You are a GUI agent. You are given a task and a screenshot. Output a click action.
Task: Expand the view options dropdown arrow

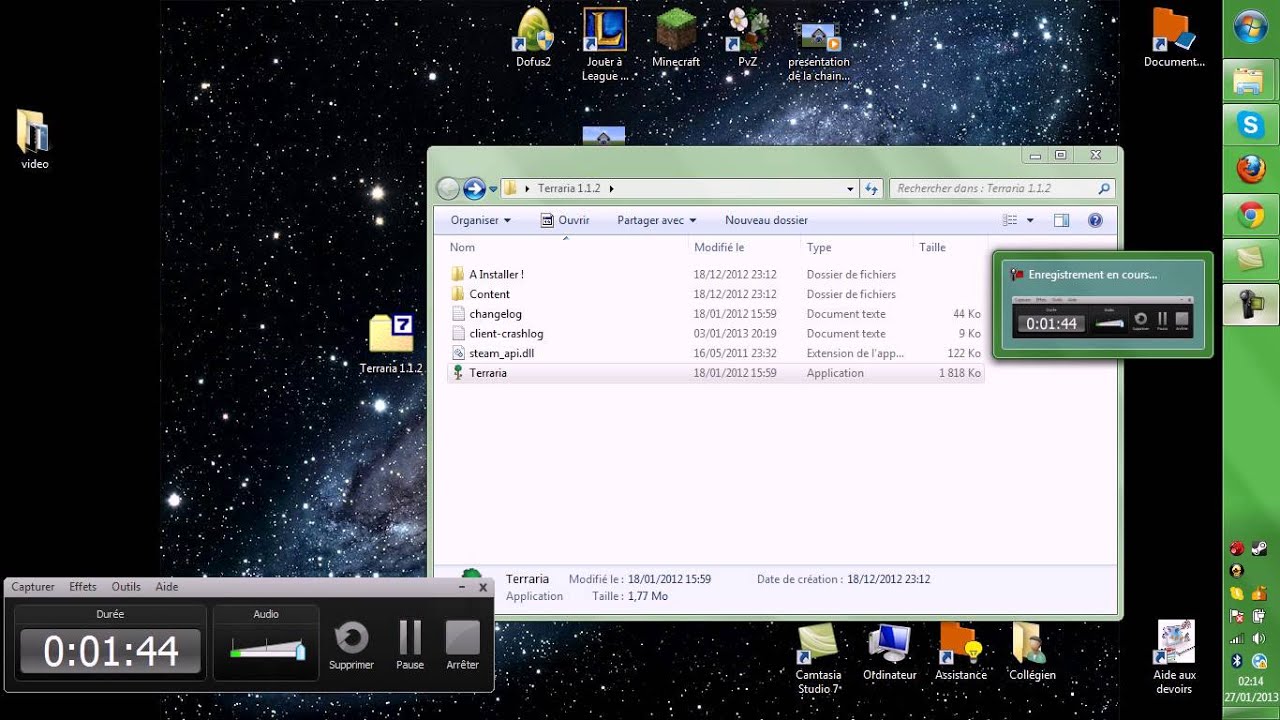[1030, 220]
